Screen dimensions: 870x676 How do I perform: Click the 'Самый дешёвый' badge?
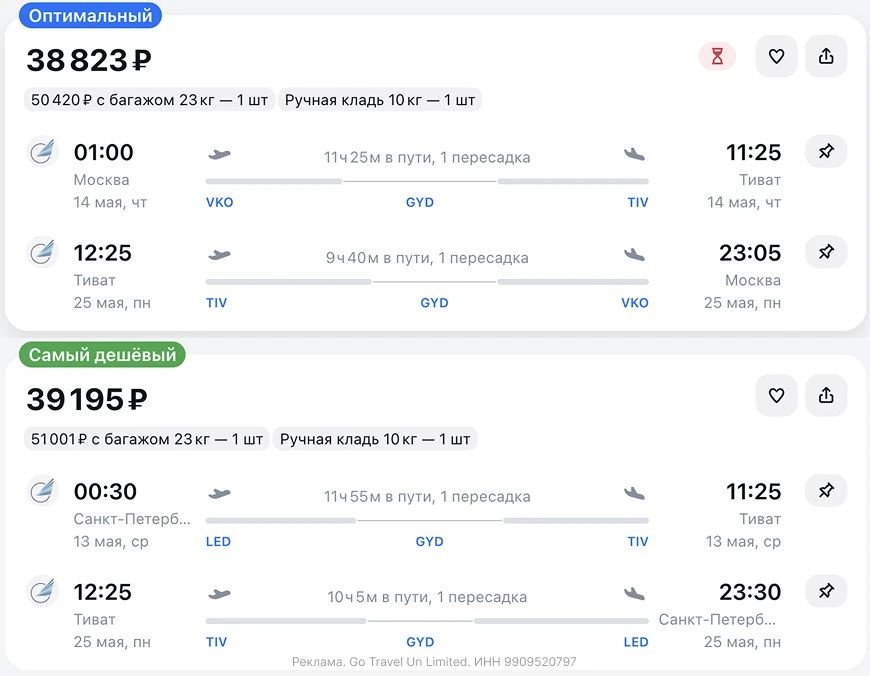[x=102, y=355]
